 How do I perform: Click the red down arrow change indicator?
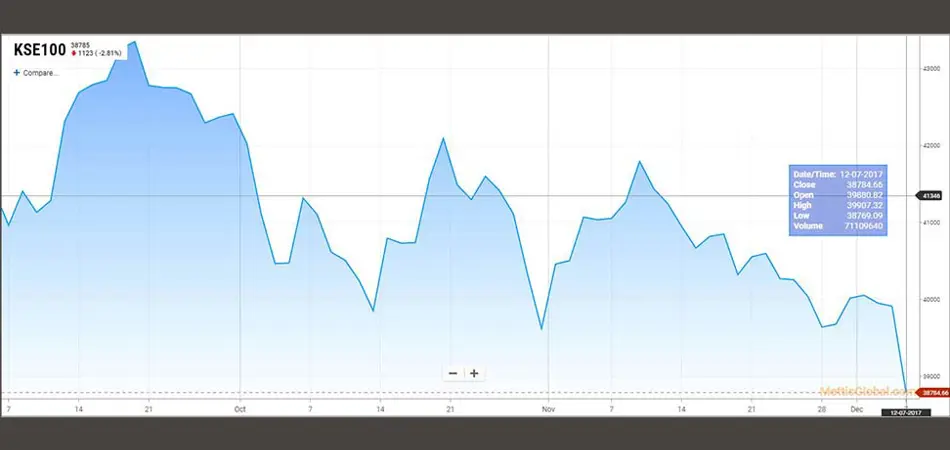[x=73, y=54]
